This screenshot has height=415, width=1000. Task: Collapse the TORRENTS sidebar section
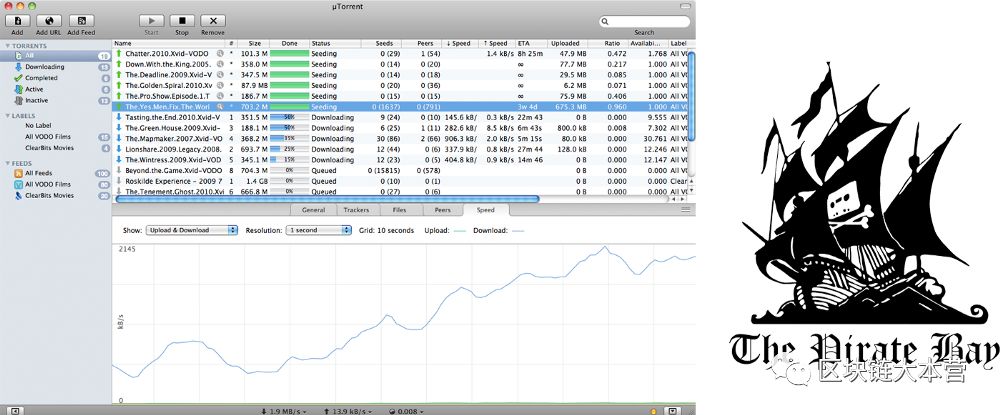tap(8, 47)
